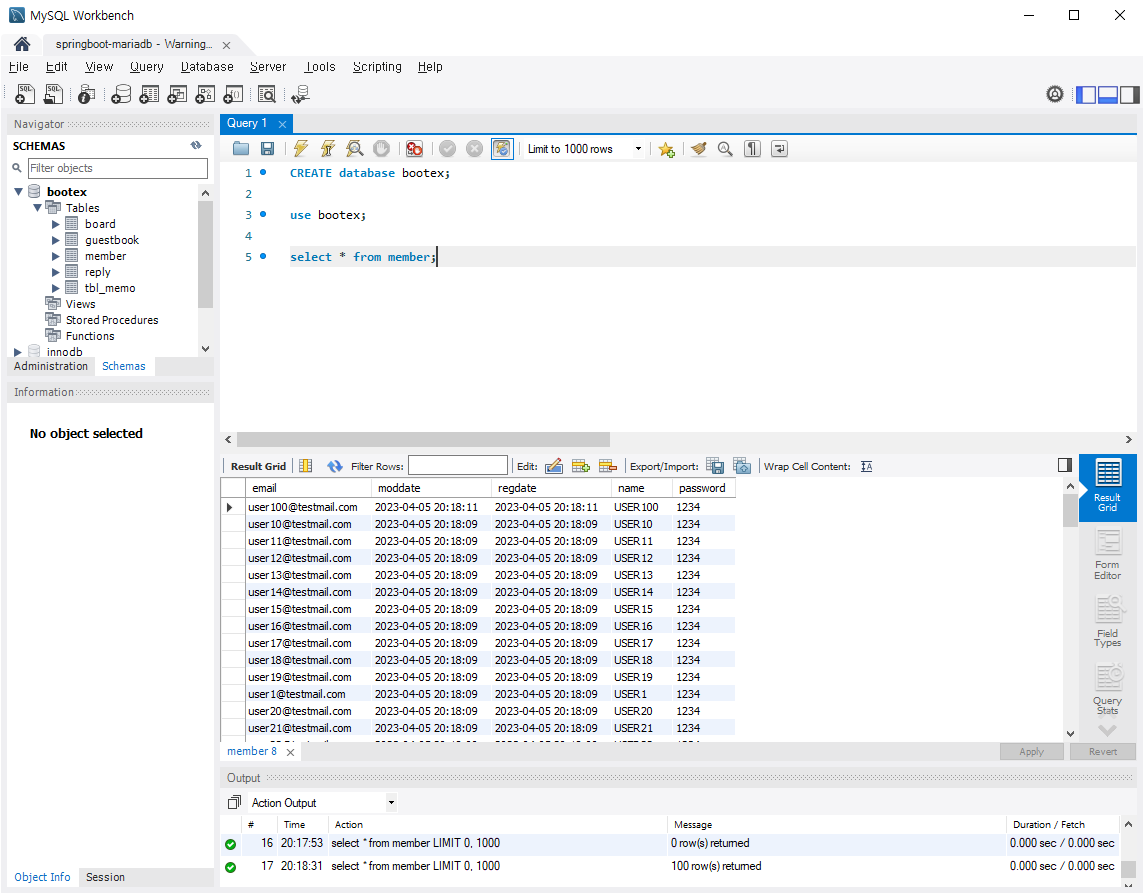1144x894 pixels.
Task: Reconnect to DBMS icon
Action: 301,94
